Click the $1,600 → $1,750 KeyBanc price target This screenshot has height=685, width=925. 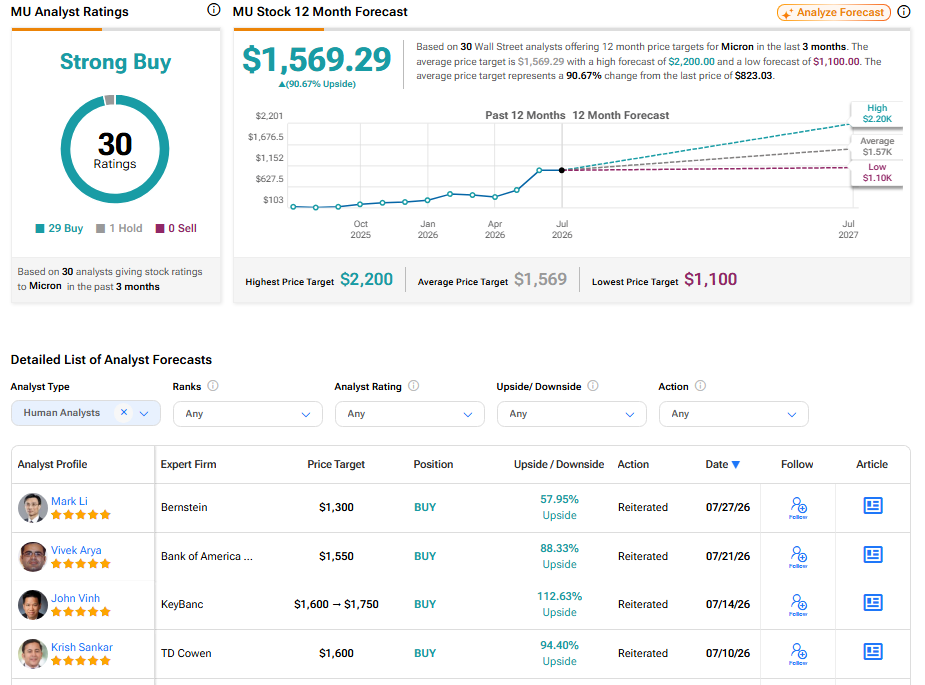pyautogui.click(x=336, y=604)
